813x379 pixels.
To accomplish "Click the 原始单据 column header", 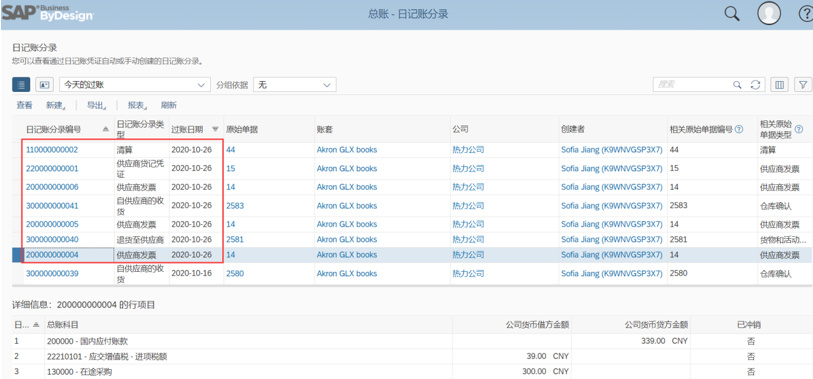I will [242, 129].
